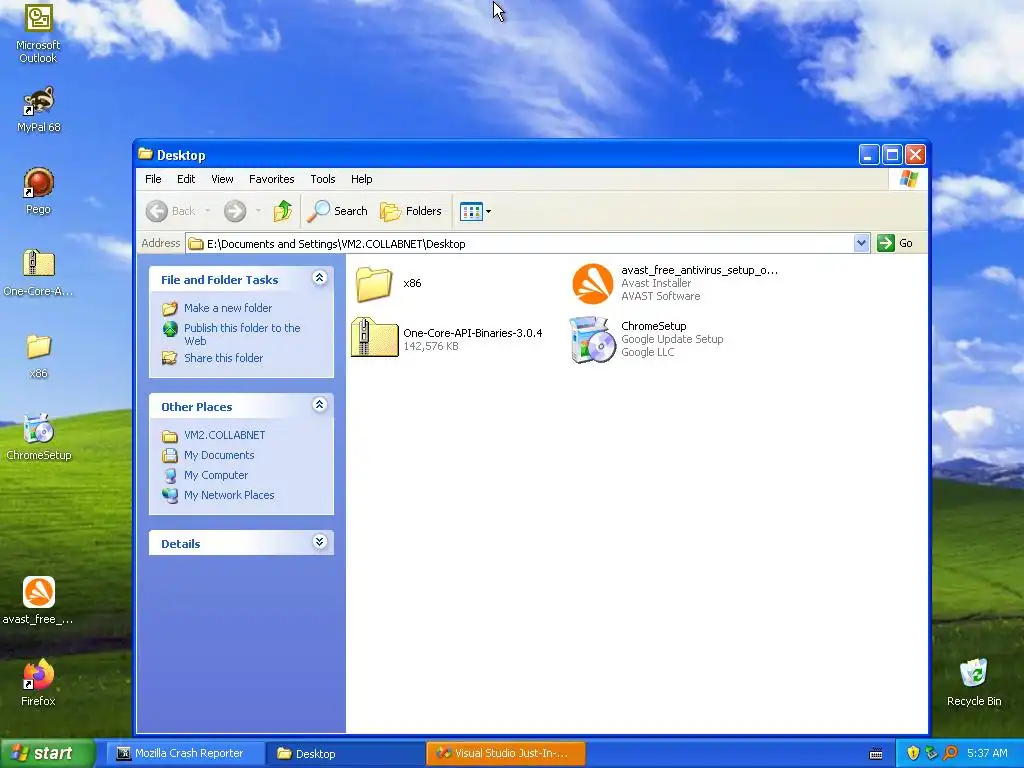Click the security shield tray icon
Image resolution: width=1024 pixels, height=768 pixels.
pos(913,754)
